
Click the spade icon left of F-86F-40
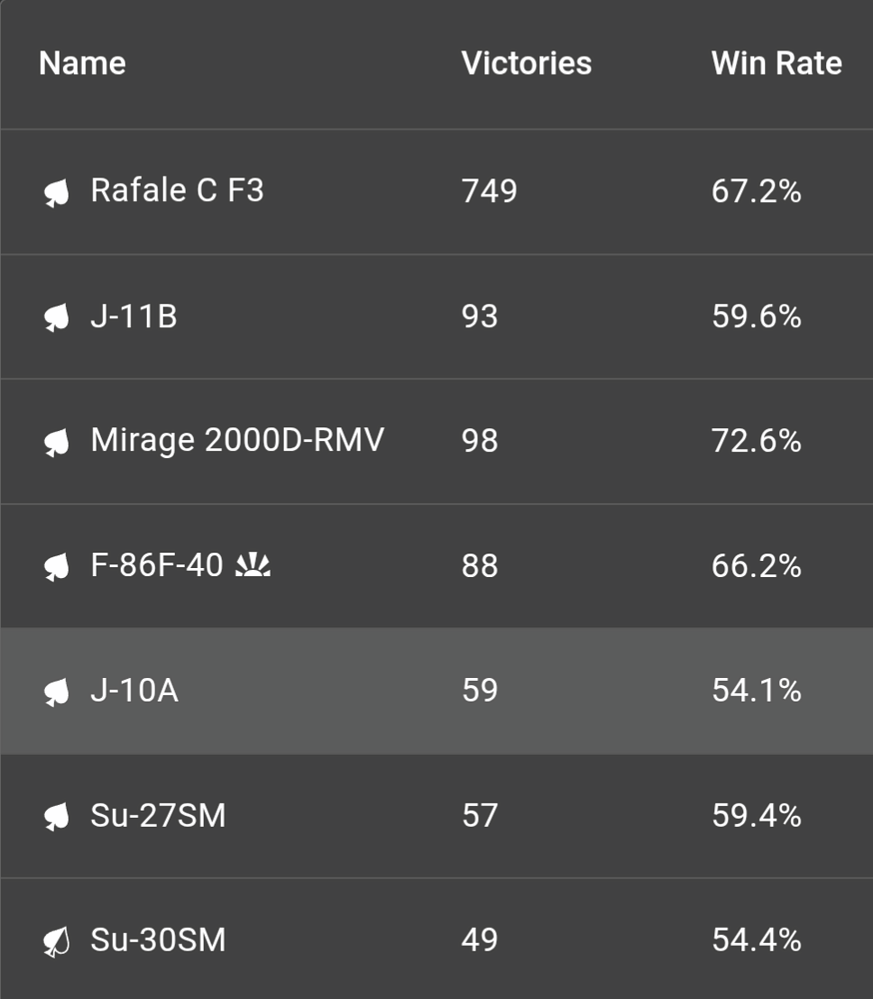57,567
